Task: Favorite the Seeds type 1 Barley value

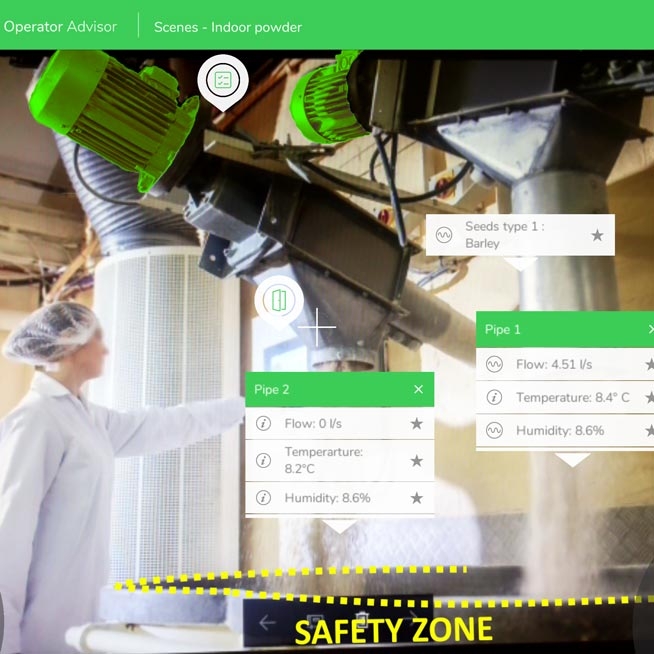Action: (x=597, y=235)
